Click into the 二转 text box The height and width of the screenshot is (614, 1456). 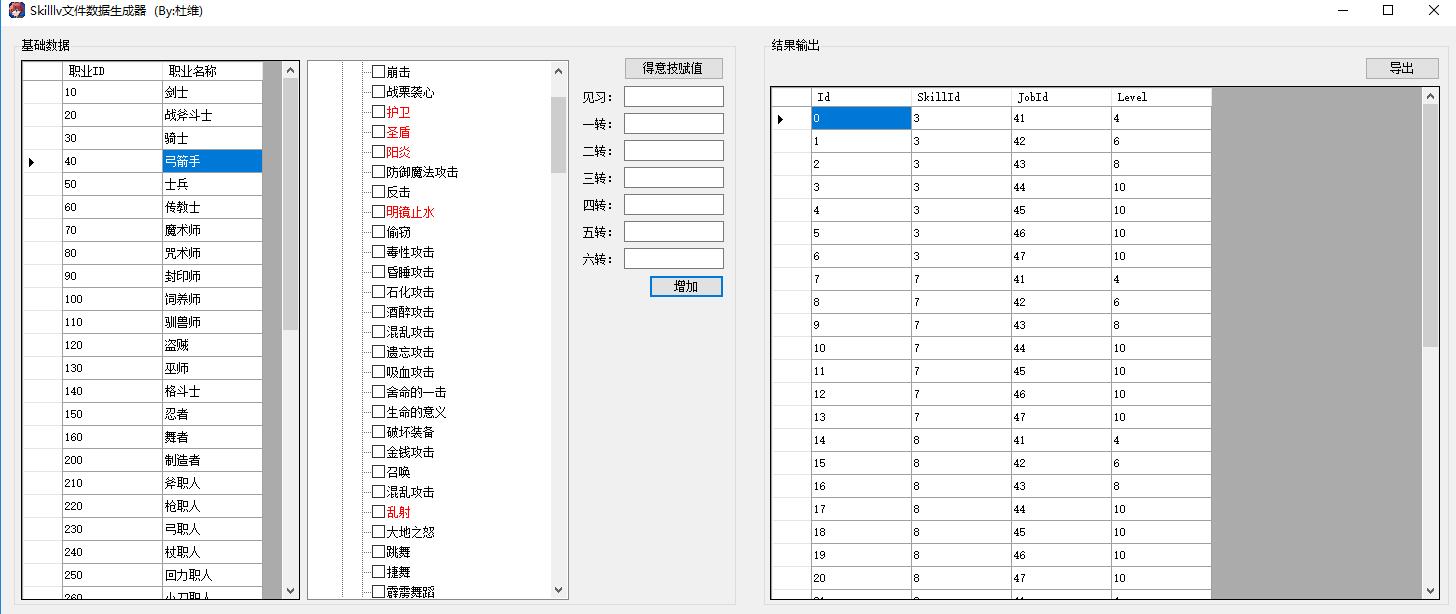coord(674,151)
